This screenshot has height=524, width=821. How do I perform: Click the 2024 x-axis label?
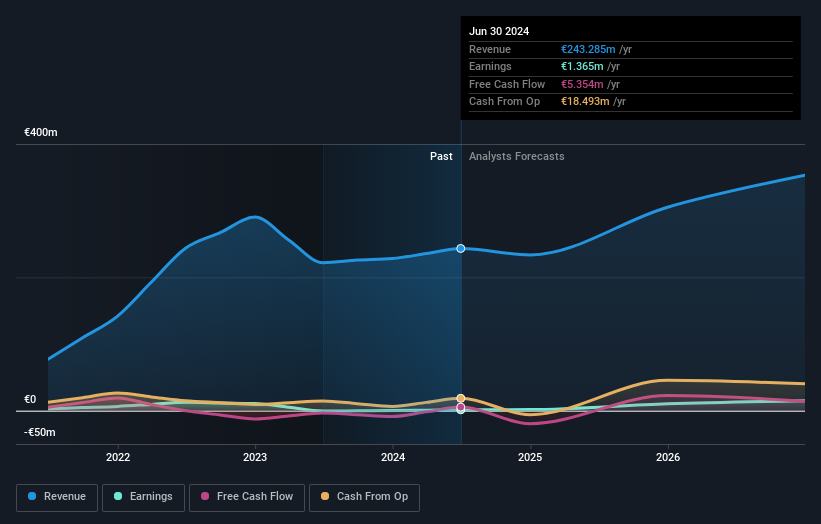click(x=393, y=457)
